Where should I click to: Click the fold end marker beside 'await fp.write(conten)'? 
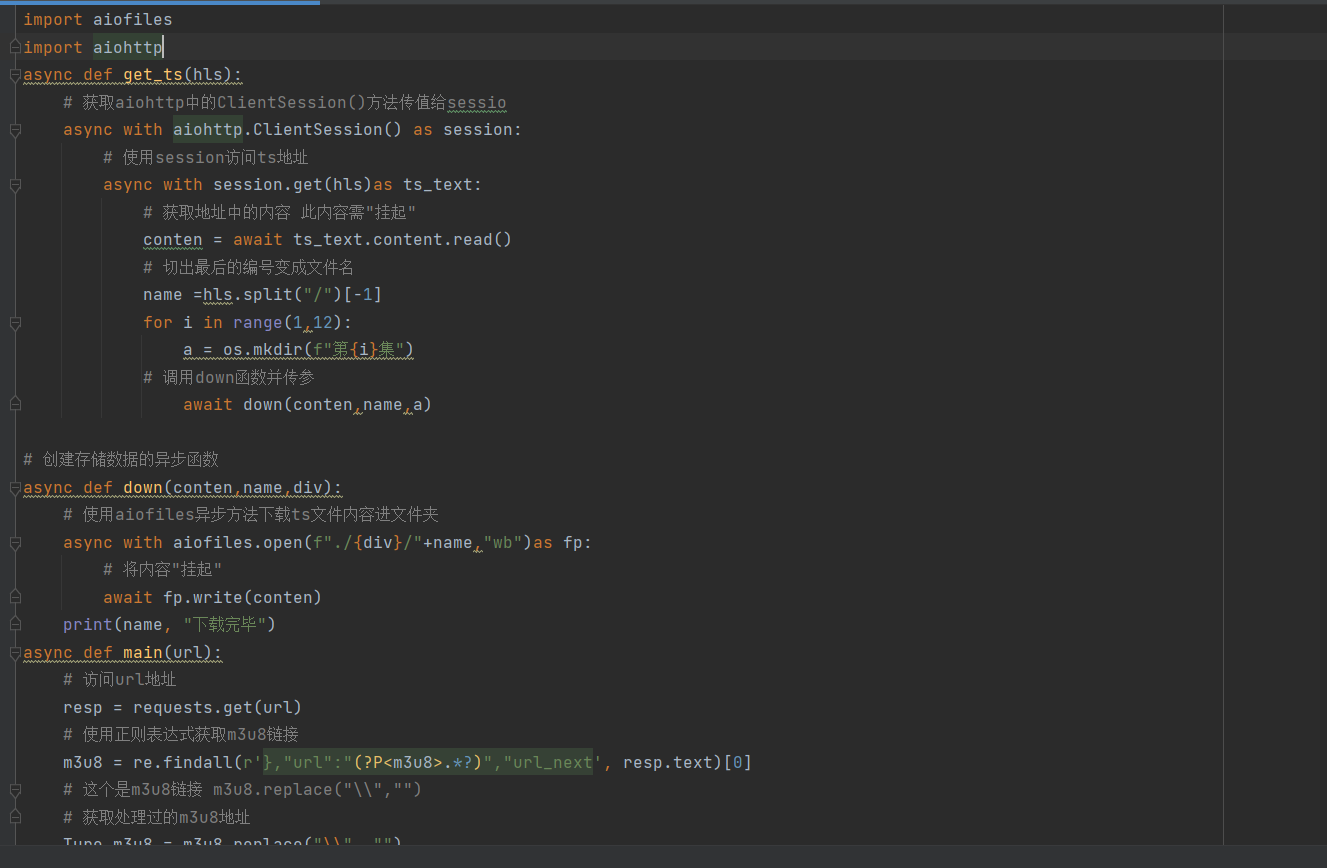pos(14,597)
